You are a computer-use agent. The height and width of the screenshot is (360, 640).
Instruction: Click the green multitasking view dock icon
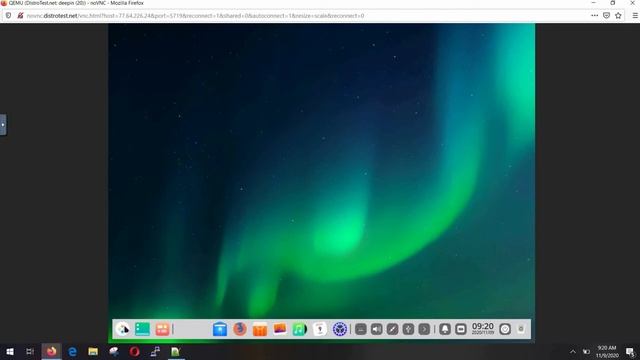pyautogui.click(x=142, y=329)
